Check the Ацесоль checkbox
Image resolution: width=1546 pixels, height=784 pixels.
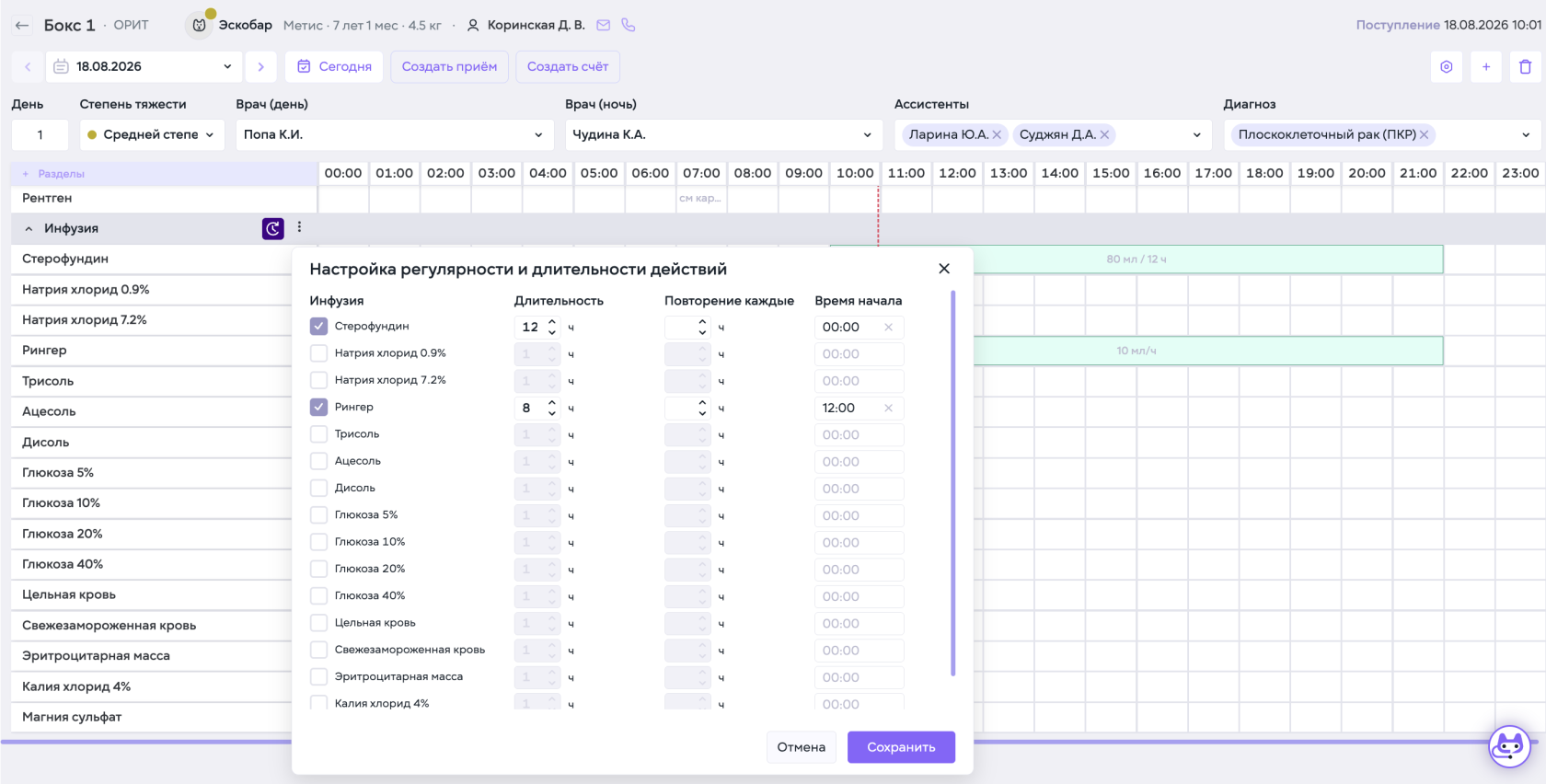[x=318, y=461]
